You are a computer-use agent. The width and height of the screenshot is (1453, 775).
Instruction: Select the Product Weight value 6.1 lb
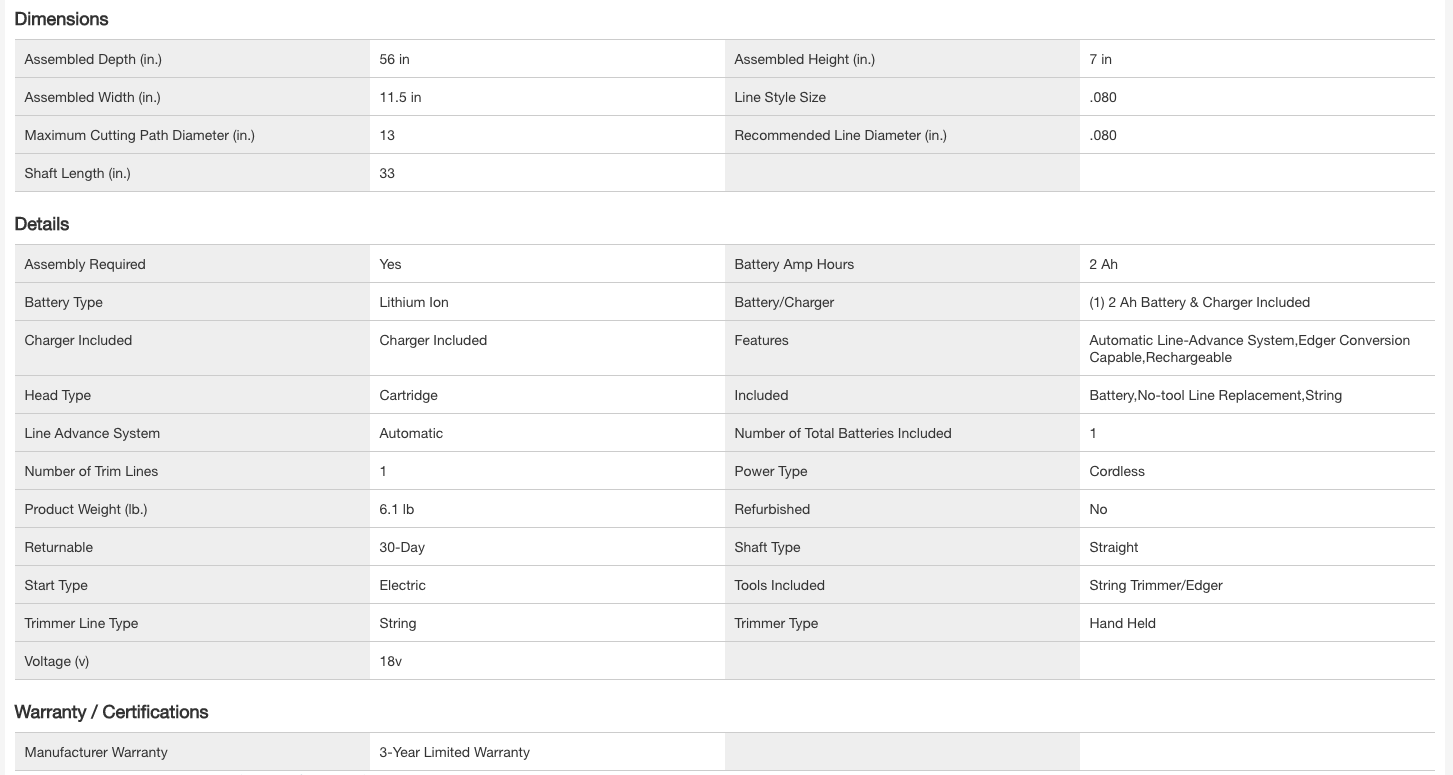click(396, 509)
